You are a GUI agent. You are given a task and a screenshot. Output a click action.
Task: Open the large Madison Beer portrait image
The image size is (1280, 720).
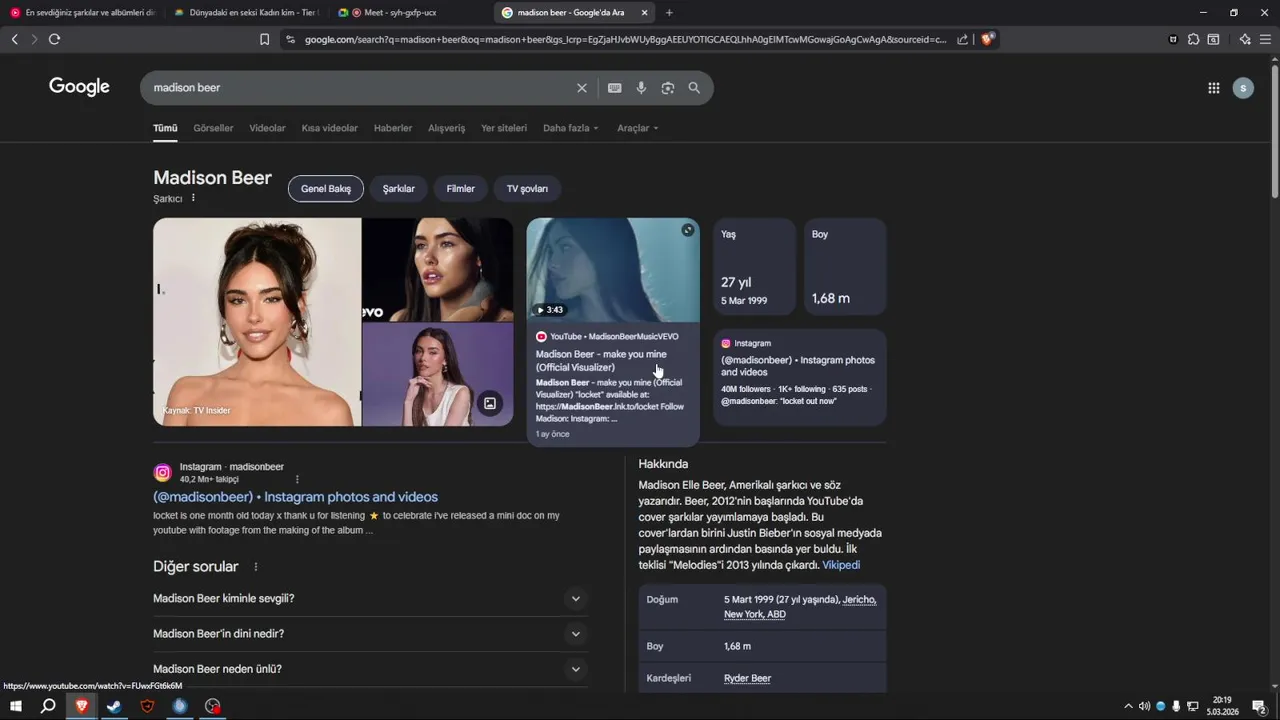pos(257,322)
